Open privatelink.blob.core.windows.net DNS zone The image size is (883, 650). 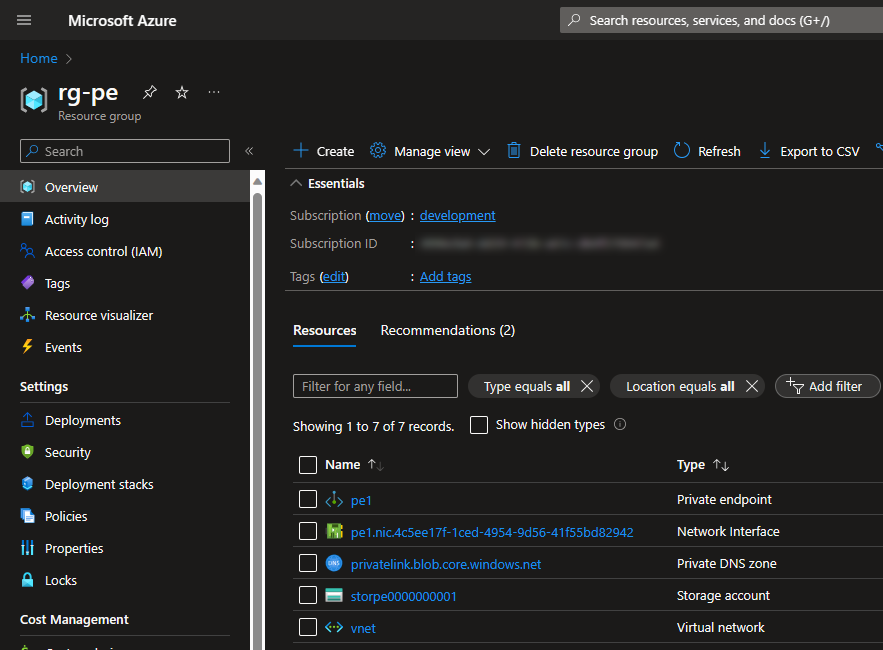pos(445,564)
